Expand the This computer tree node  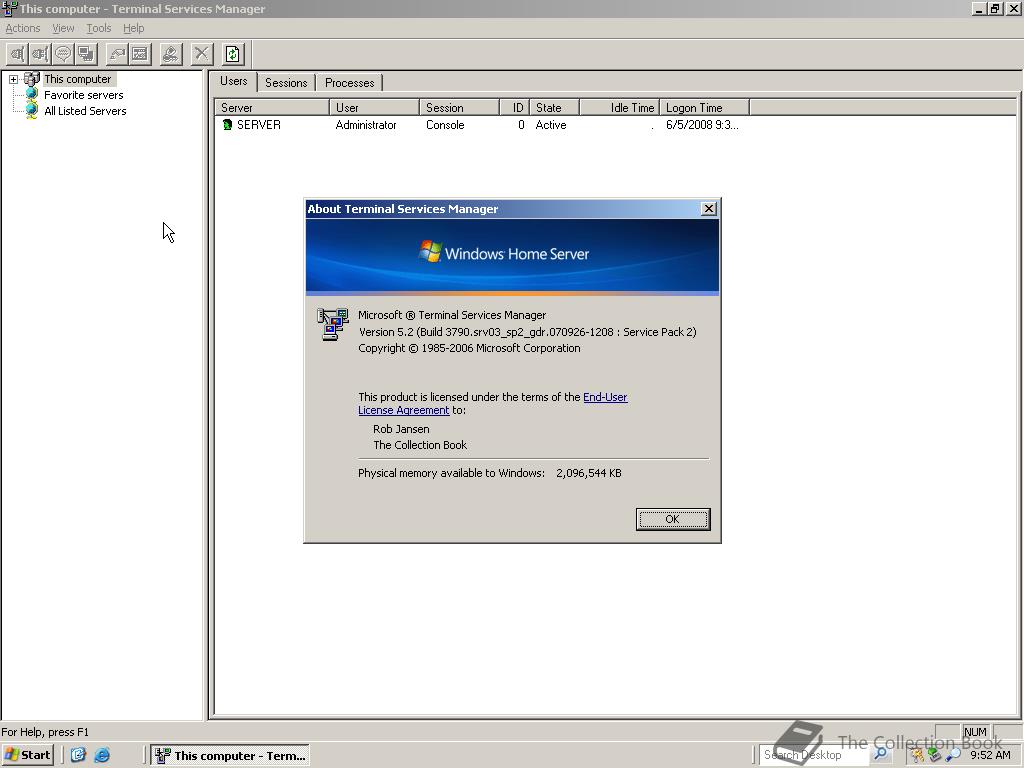[x=13, y=79]
